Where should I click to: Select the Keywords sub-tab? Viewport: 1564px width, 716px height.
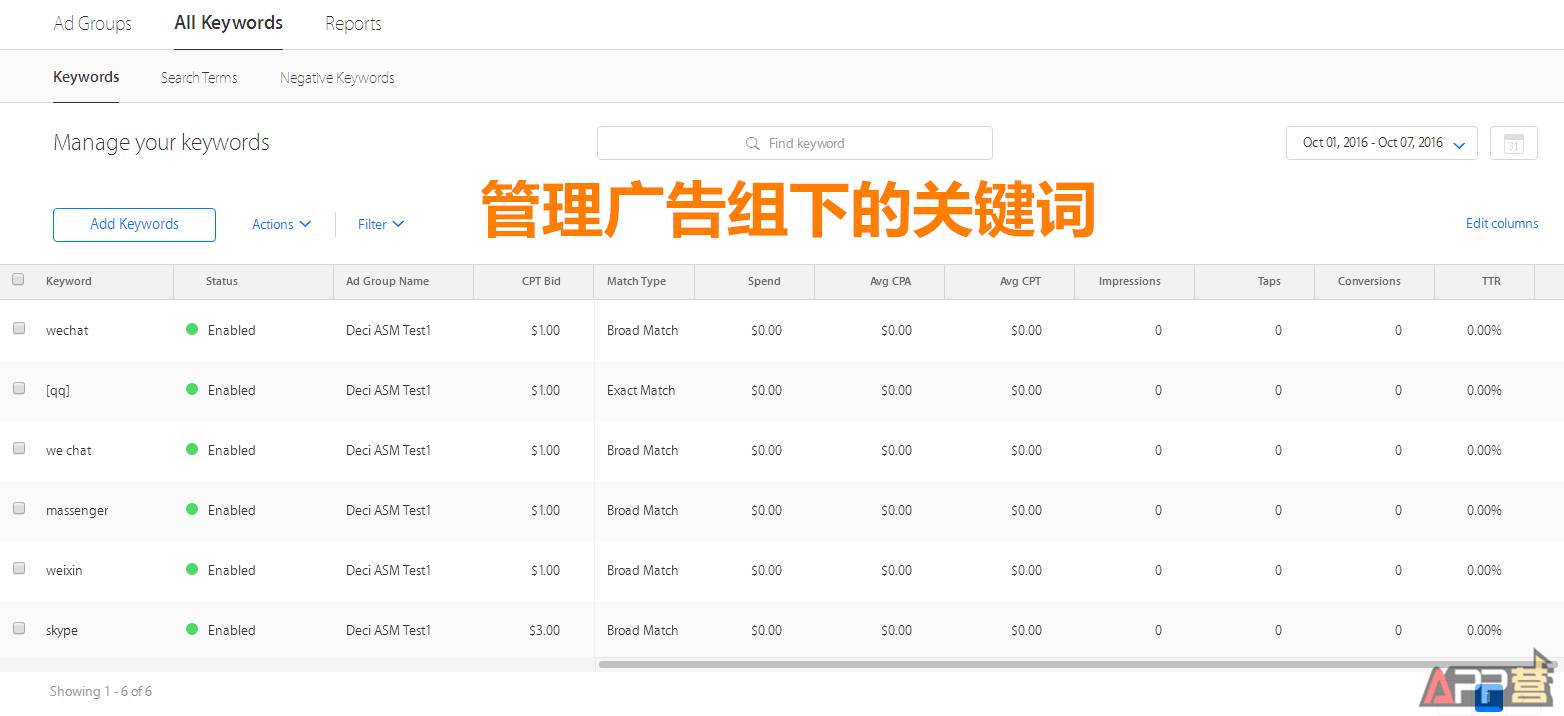click(86, 77)
